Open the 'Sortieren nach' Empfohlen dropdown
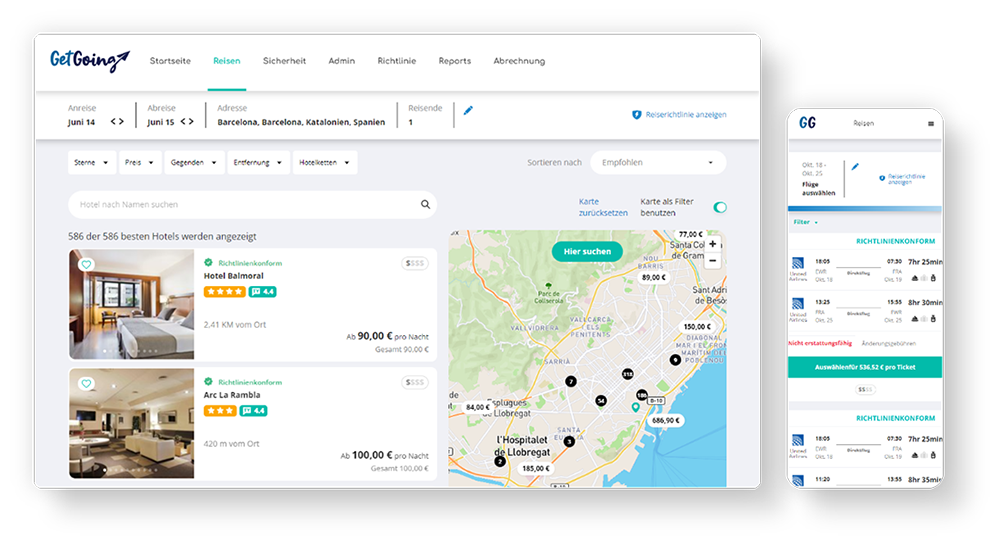 [x=658, y=163]
